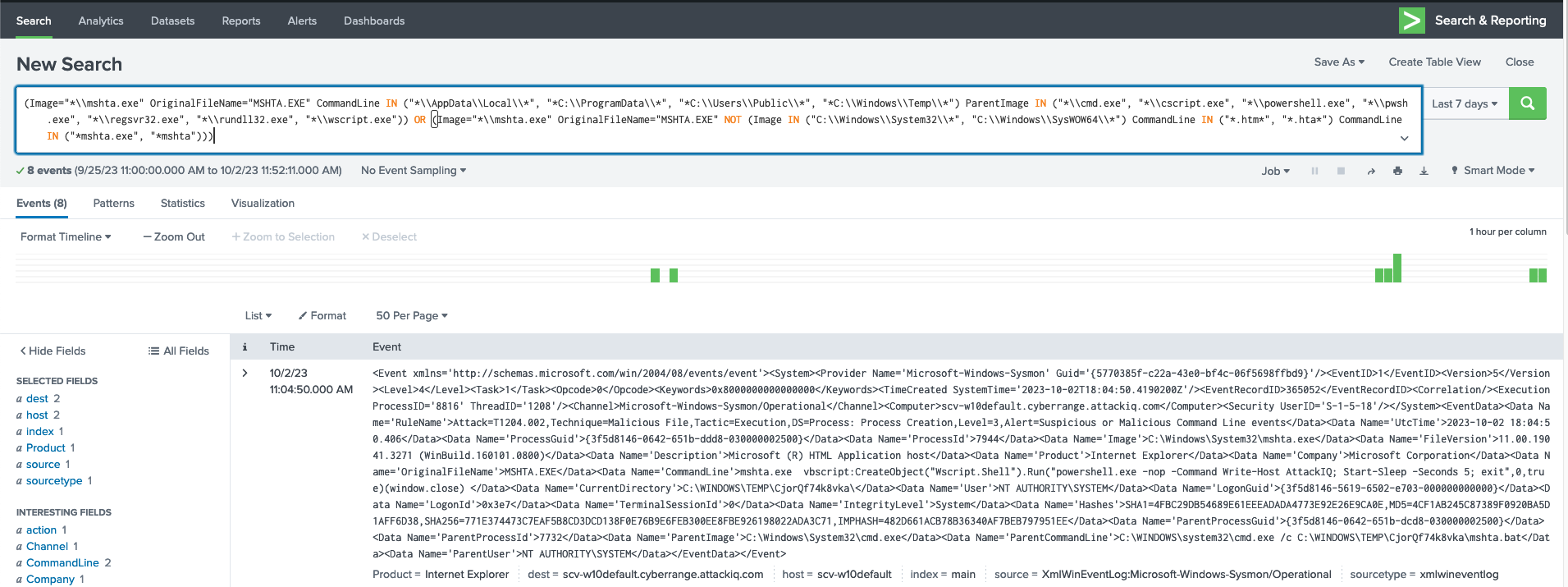Run search with green magnifier button
The image size is (1568, 587).
pyautogui.click(x=1527, y=103)
